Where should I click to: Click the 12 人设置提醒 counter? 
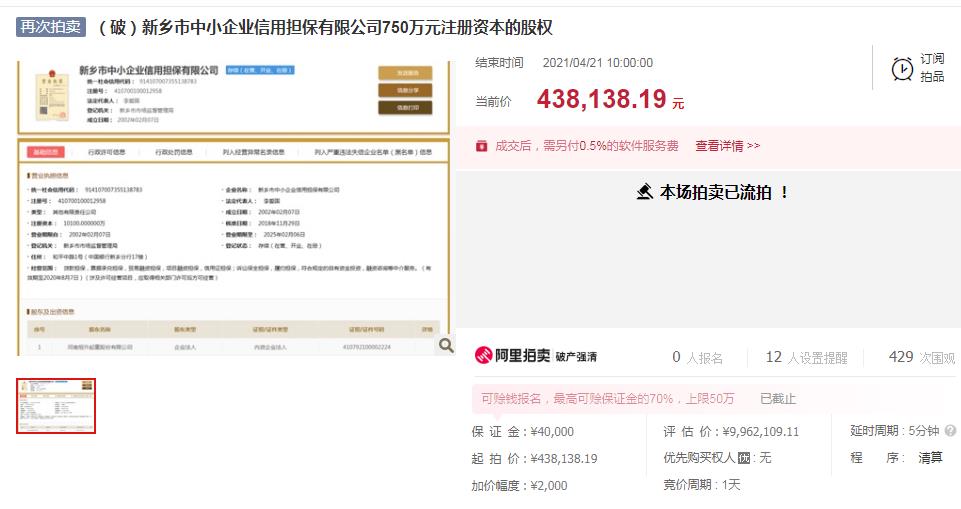(x=805, y=357)
